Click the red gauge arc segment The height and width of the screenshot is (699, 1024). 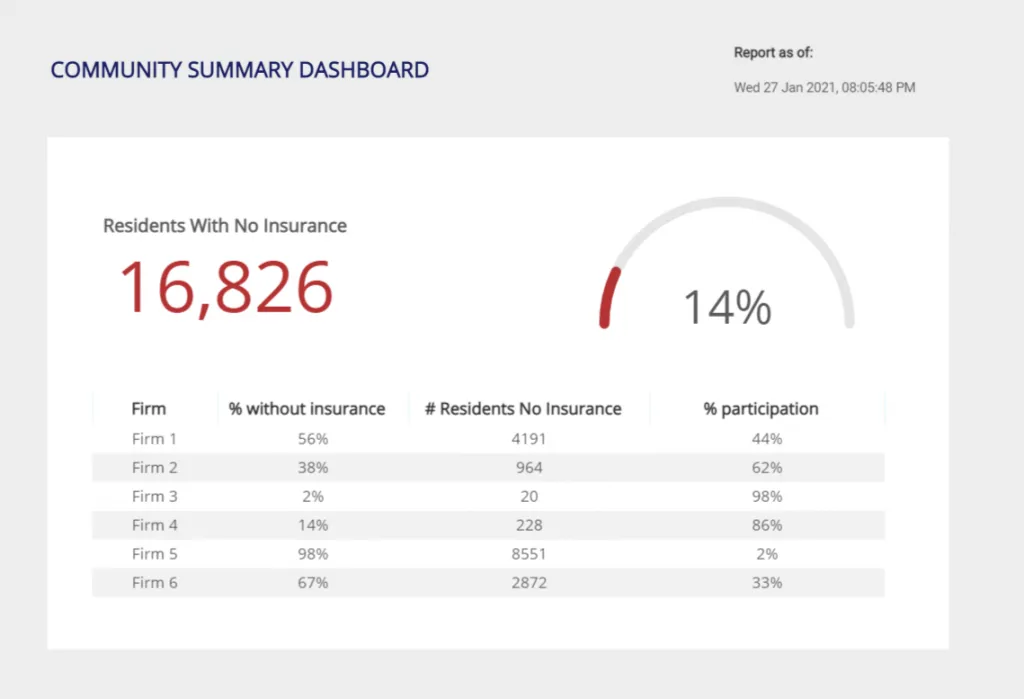[609, 297]
